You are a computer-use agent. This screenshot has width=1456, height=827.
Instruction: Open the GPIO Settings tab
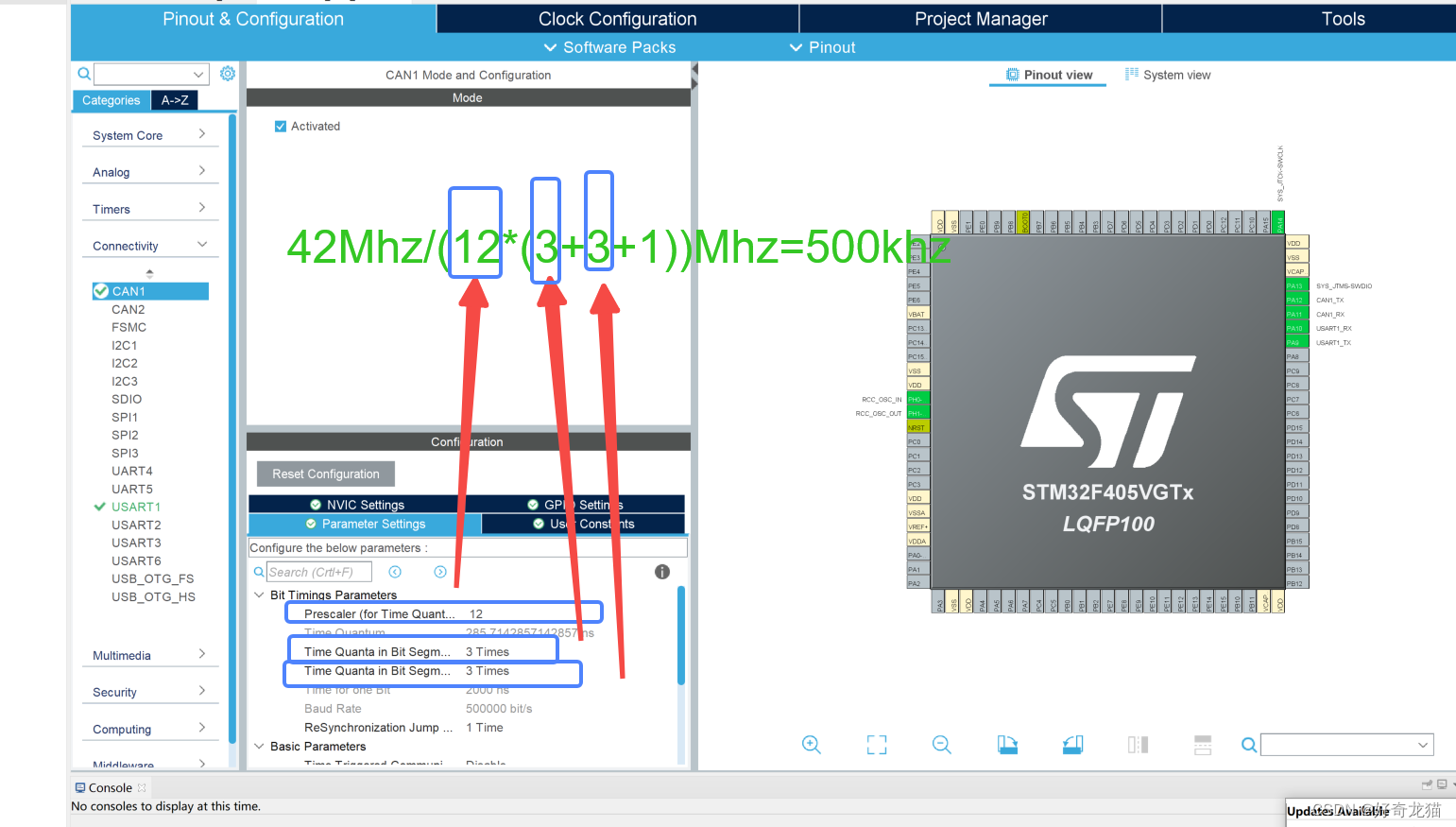point(575,505)
